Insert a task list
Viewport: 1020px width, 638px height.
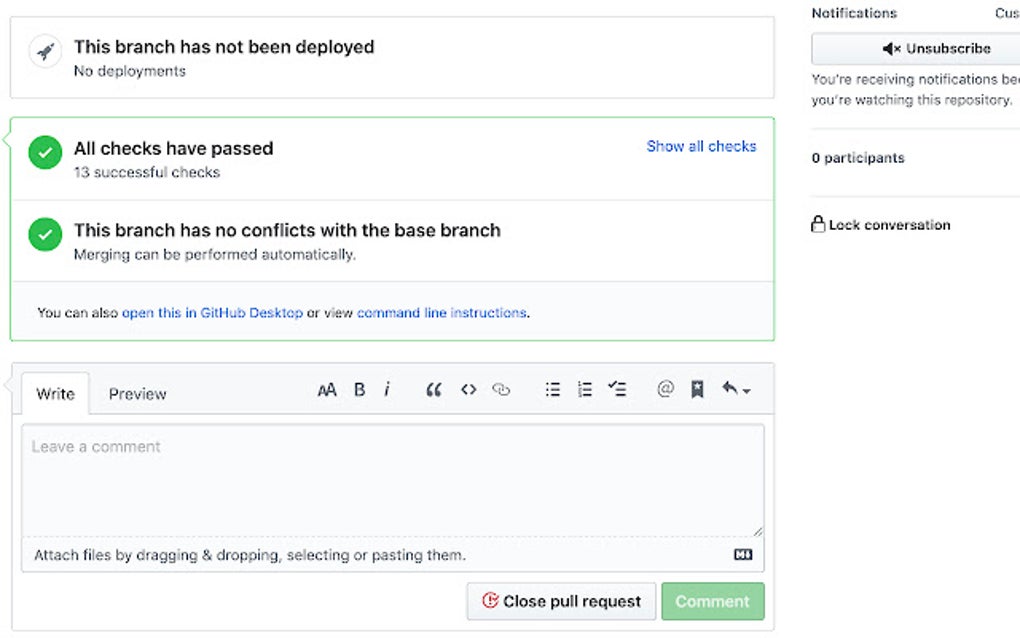[618, 389]
